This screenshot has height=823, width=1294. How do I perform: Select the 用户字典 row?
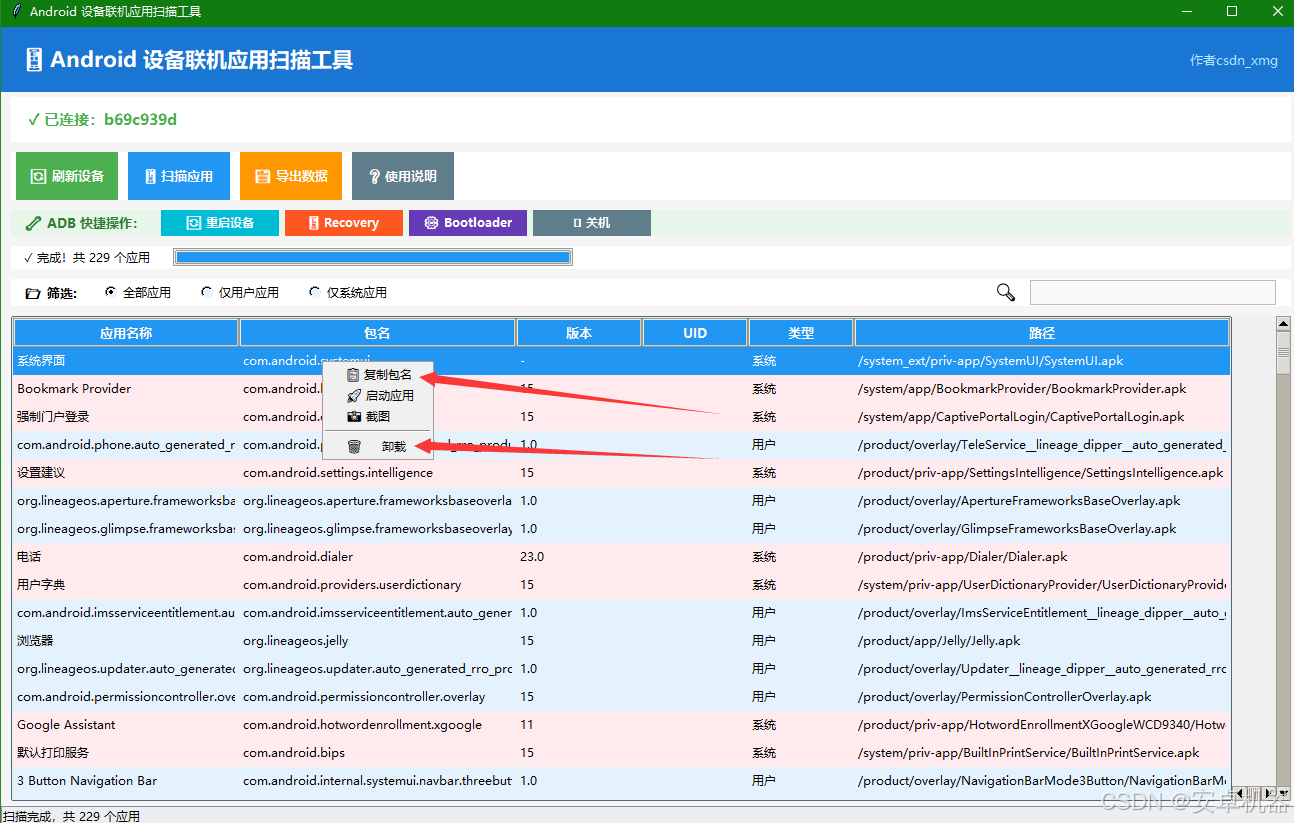click(x=621, y=585)
